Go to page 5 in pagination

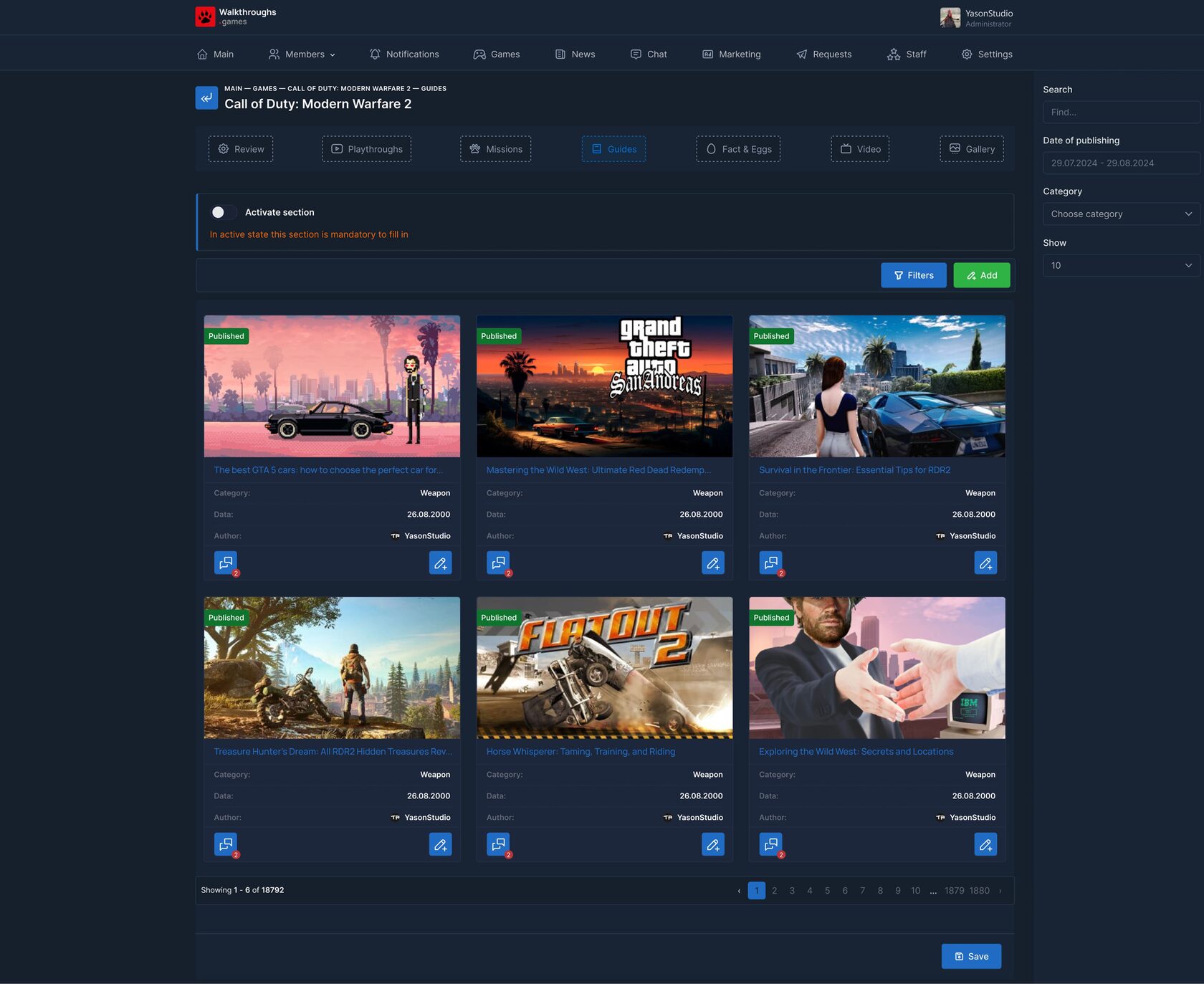point(827,891)
